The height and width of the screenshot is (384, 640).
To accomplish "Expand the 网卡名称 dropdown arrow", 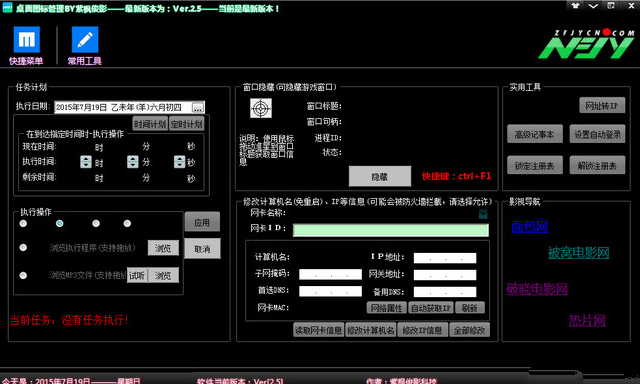I will (483, 213).
